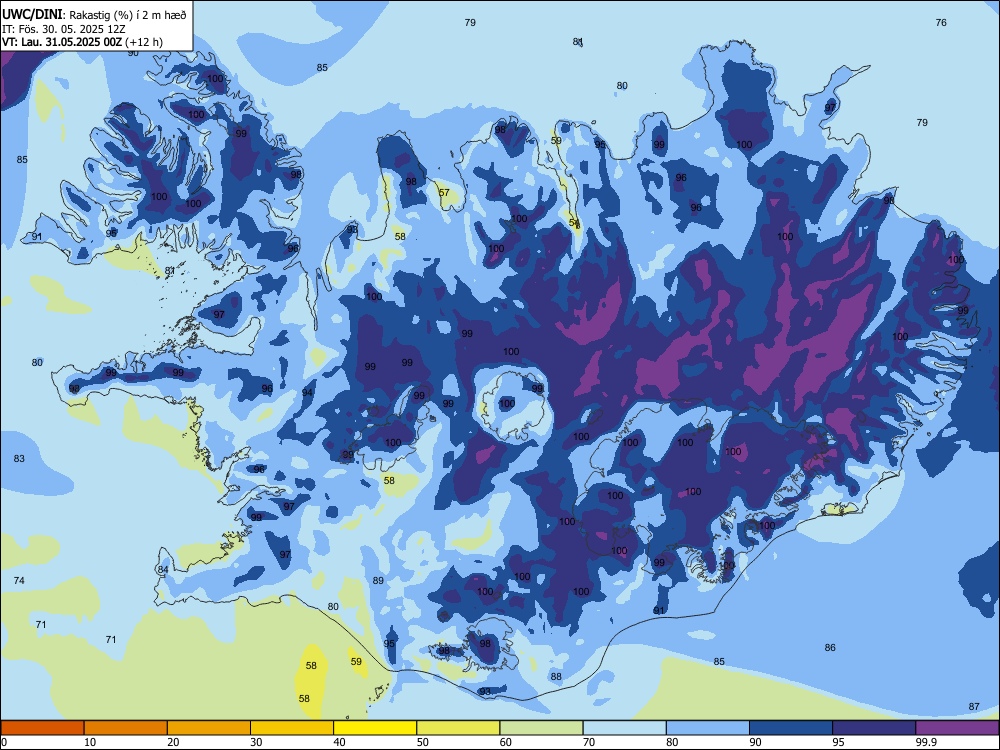Click the humidity value '83' on the map
The image size is (1000, 750).
pyautogui.click(x=19, y=459)
